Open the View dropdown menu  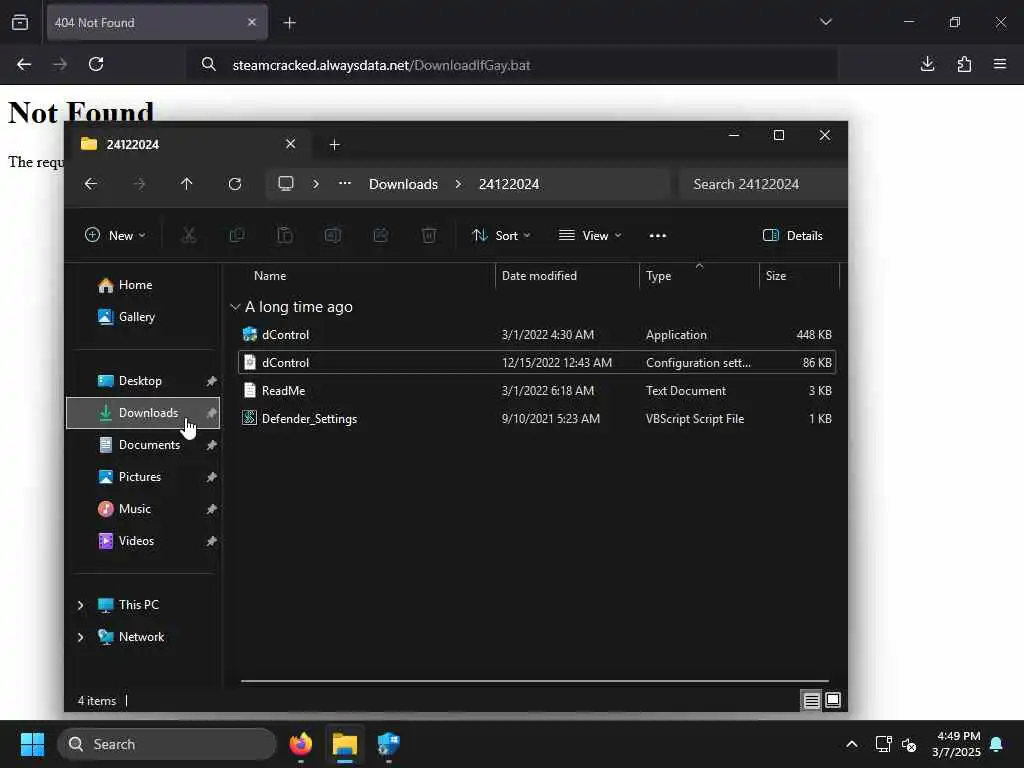tap(590, 236)
